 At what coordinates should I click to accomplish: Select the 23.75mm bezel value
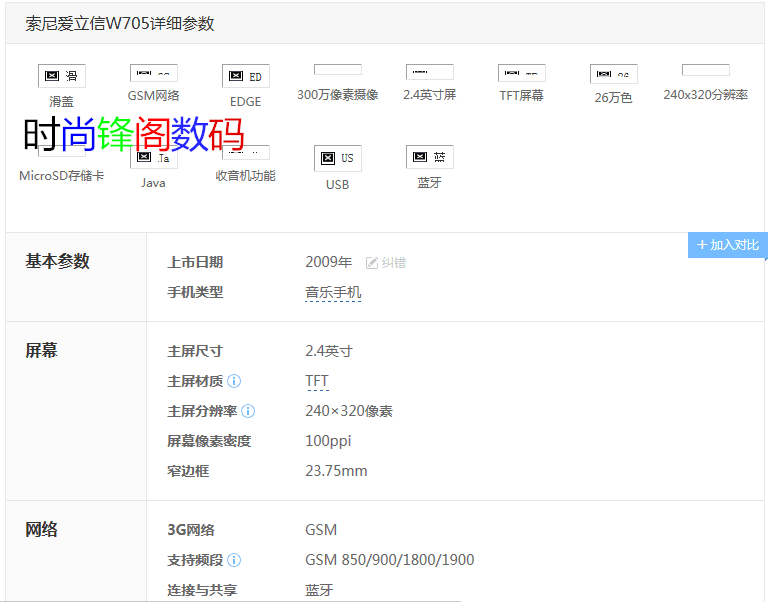(336, 471)
